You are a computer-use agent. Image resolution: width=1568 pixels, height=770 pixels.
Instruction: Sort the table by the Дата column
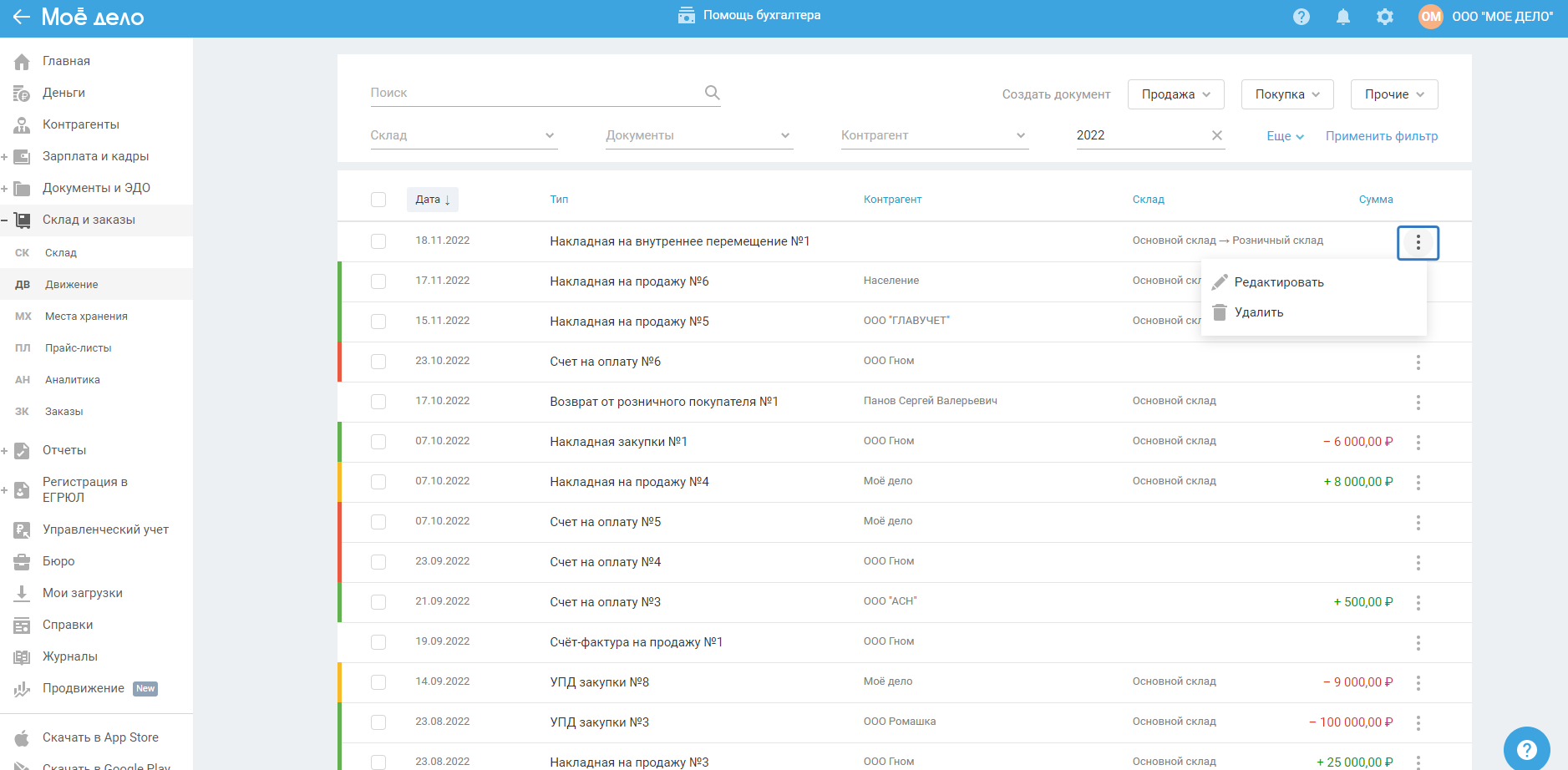(x=432, y=200)
